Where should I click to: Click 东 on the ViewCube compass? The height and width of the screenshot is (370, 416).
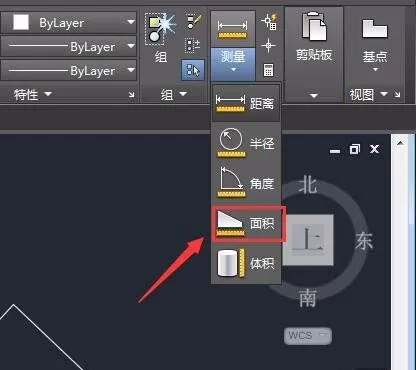pos(363,241)
